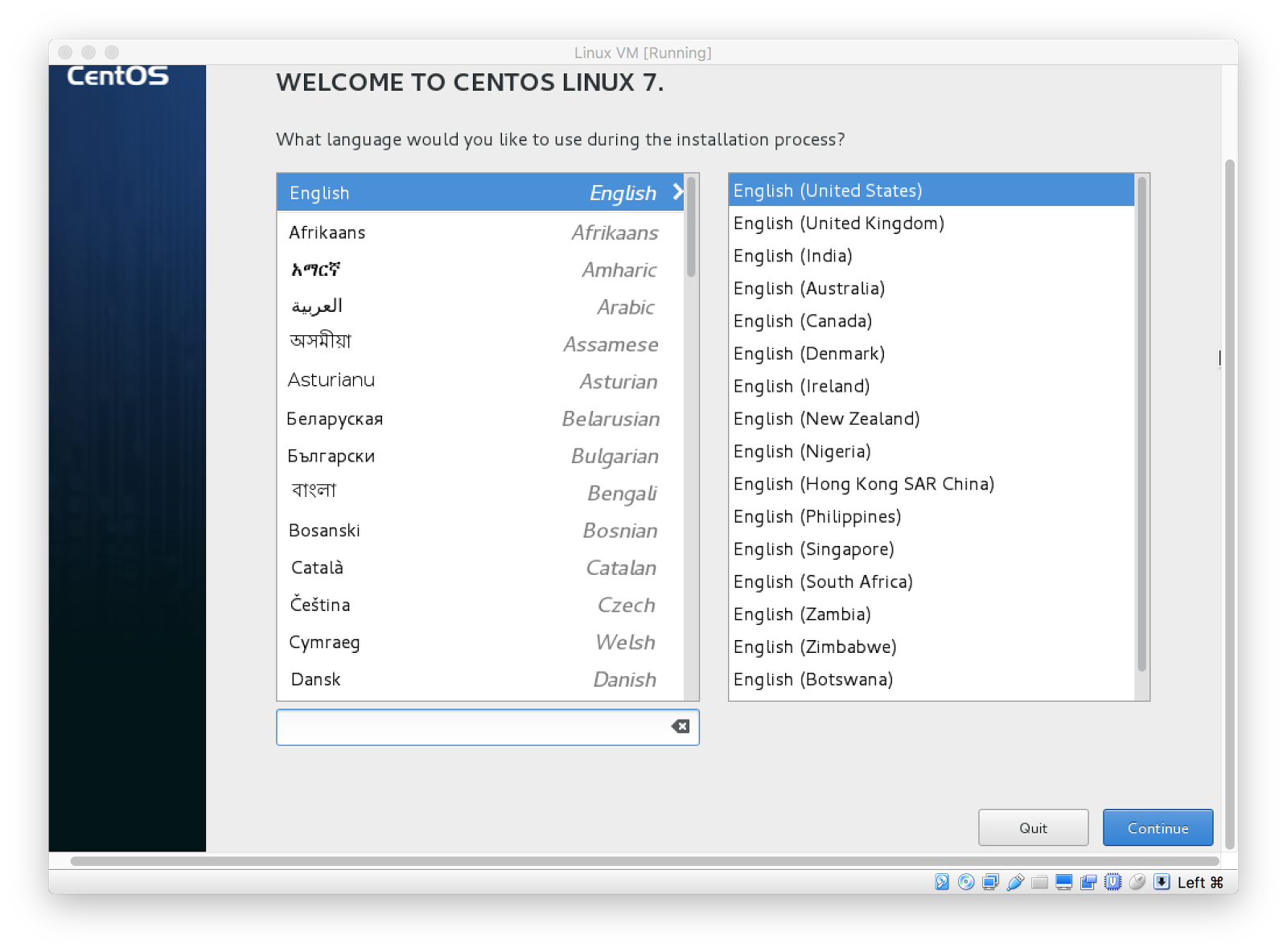The width and height of the screenshot is (1287, 952).
Task: Select English (South Africa) locale
Action: point(931,581)
